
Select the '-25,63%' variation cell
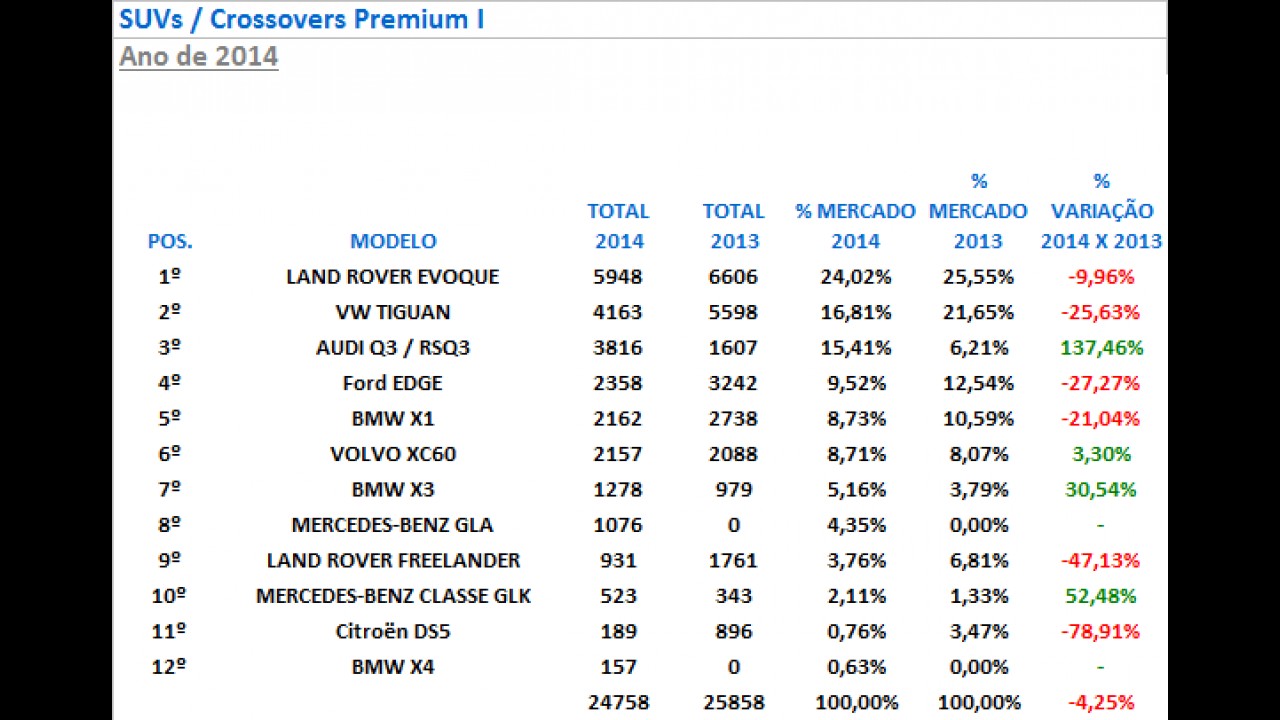point(1101,312)
